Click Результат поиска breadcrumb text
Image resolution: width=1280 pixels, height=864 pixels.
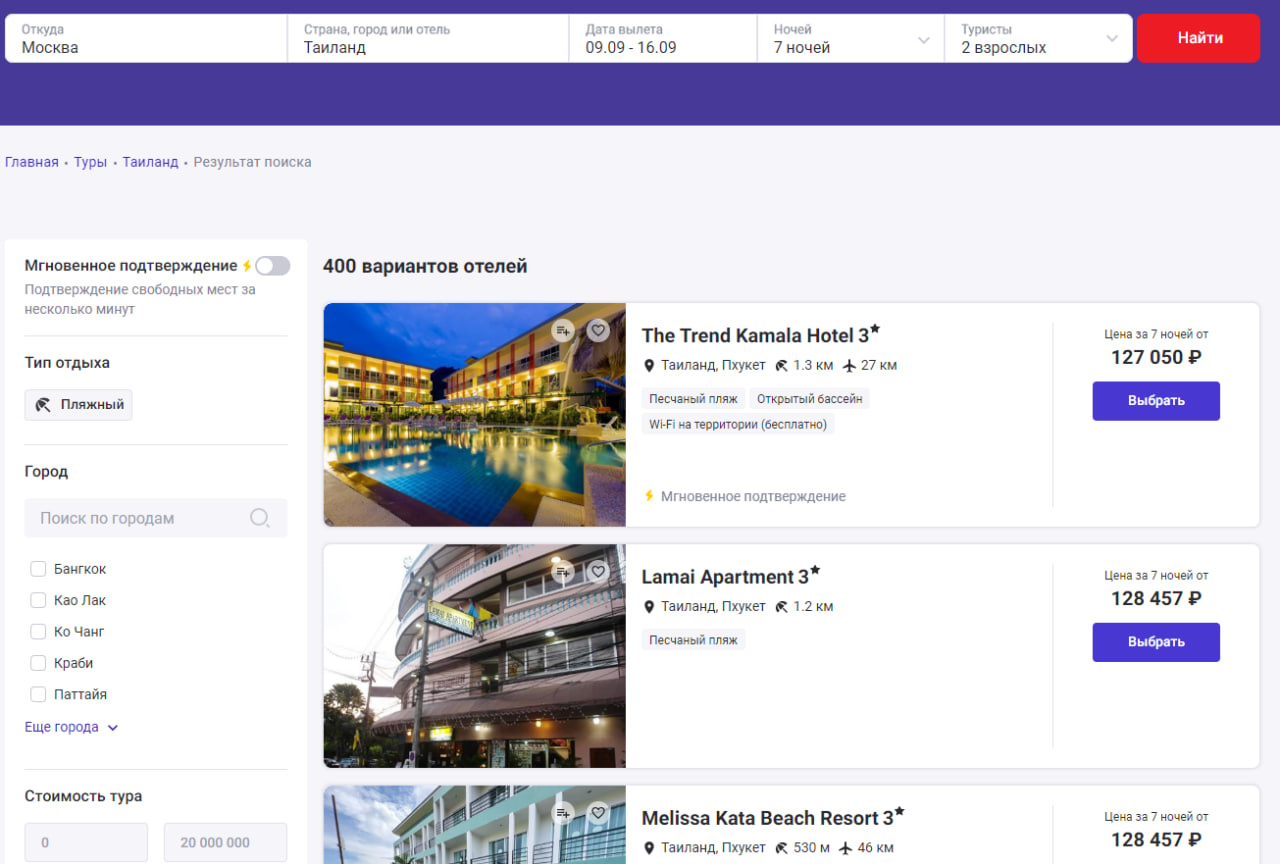pos(252,162)
